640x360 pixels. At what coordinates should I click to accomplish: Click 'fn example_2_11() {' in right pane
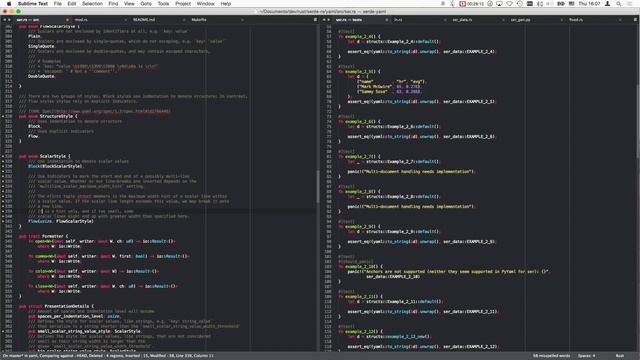tap(360, 297)
